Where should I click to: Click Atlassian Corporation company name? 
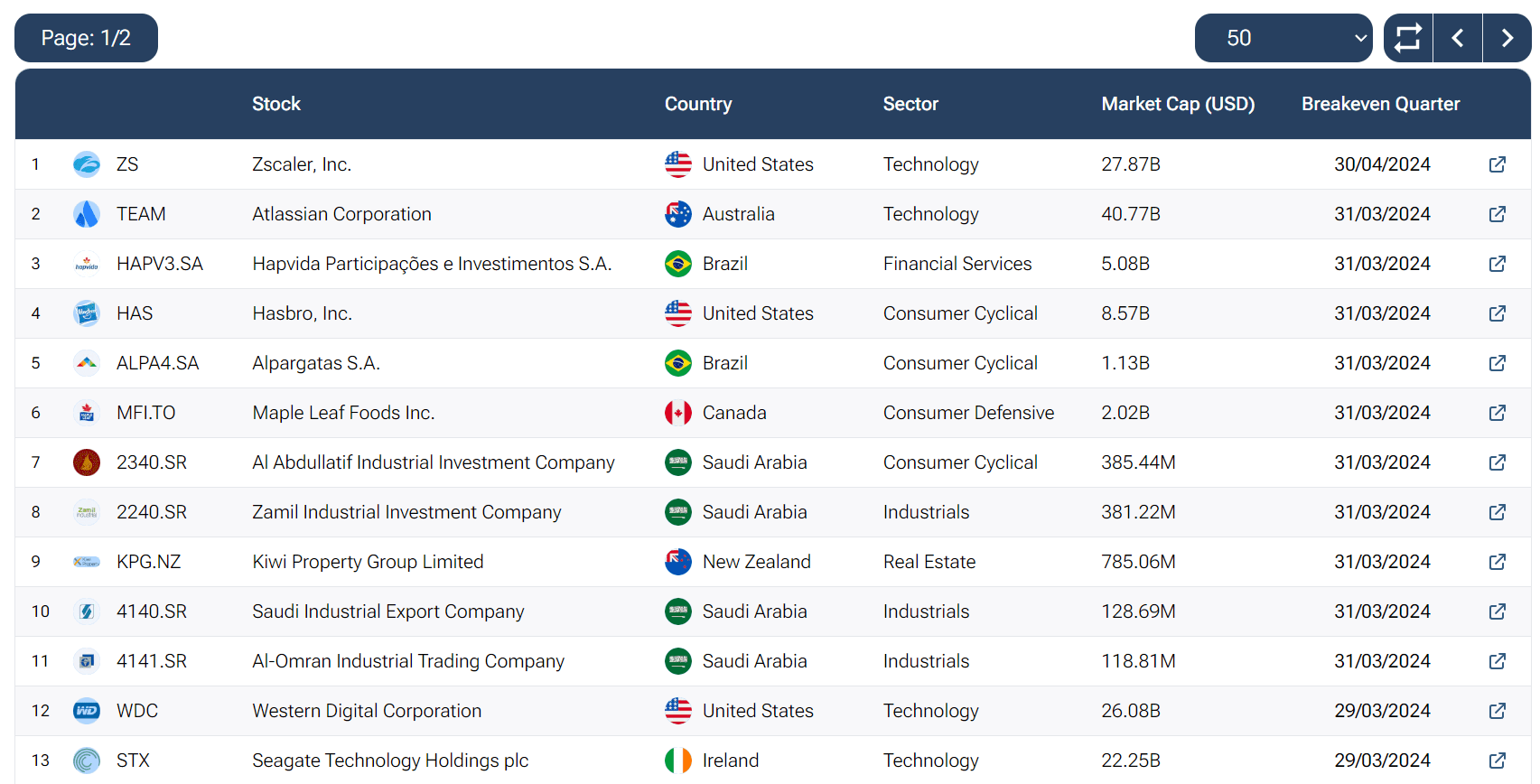point(341,214)
